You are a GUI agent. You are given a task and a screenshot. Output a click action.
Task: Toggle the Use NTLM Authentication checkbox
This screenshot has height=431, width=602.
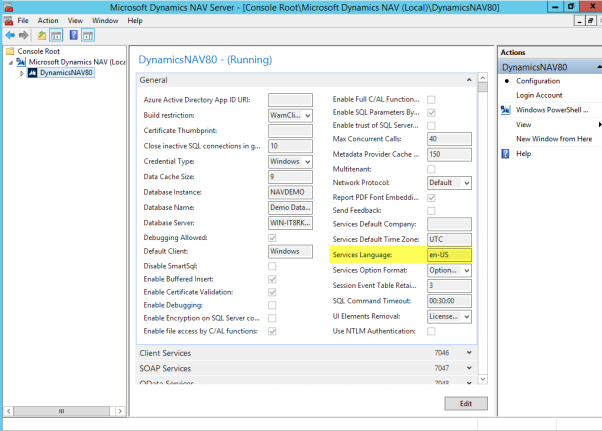(x=432, y=331)
